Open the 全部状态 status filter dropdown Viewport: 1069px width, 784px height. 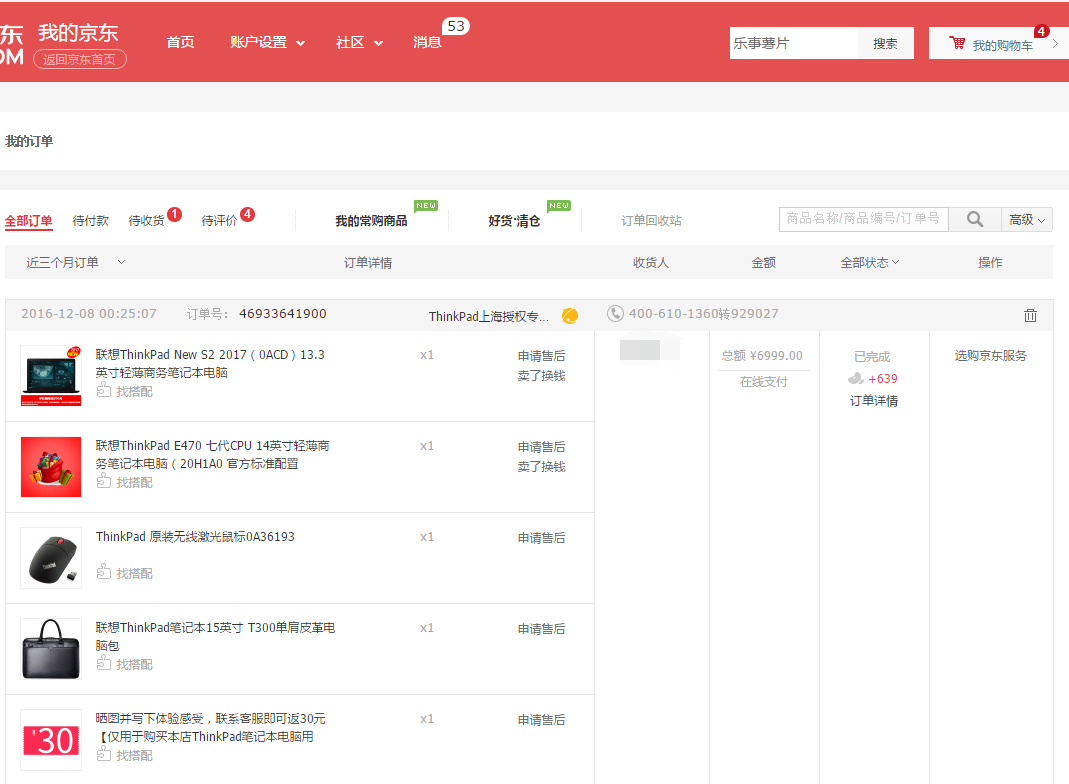pos(870,262)
